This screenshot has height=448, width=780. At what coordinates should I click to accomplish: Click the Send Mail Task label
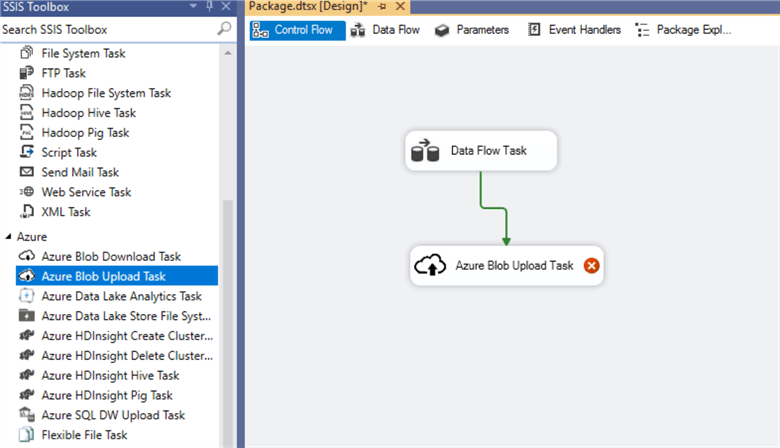[80, 172]
